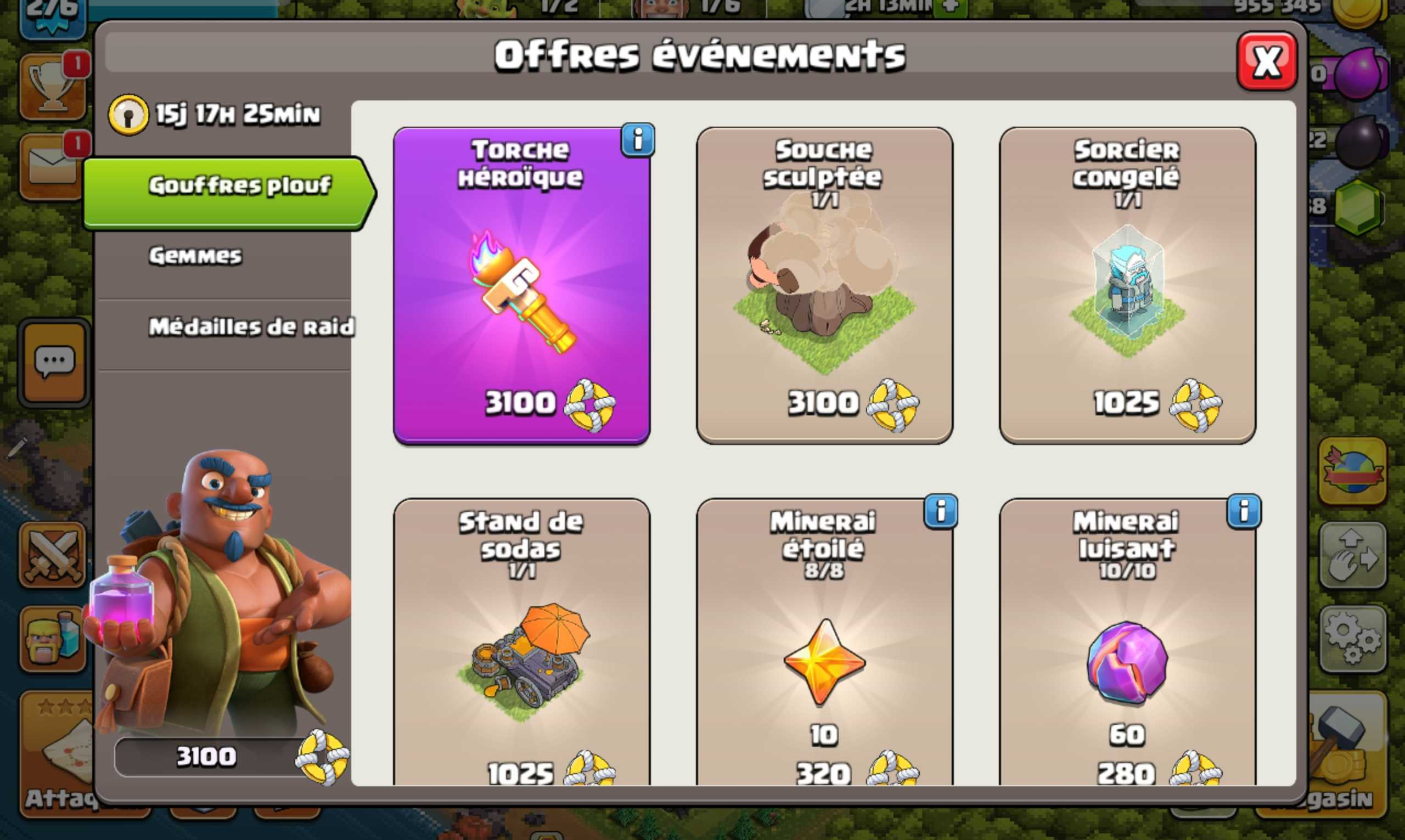Viewport: 1405px width, 840px height.
Task: Open the settings gears icon
Action: (1353, 638)
